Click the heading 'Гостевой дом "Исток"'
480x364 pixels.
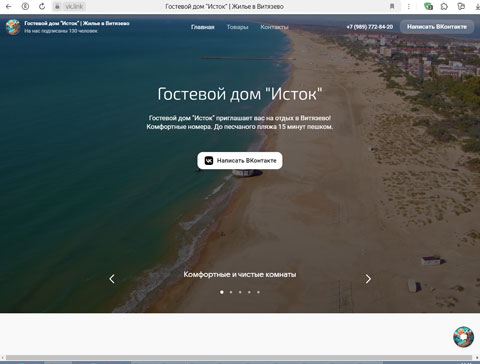240,94
